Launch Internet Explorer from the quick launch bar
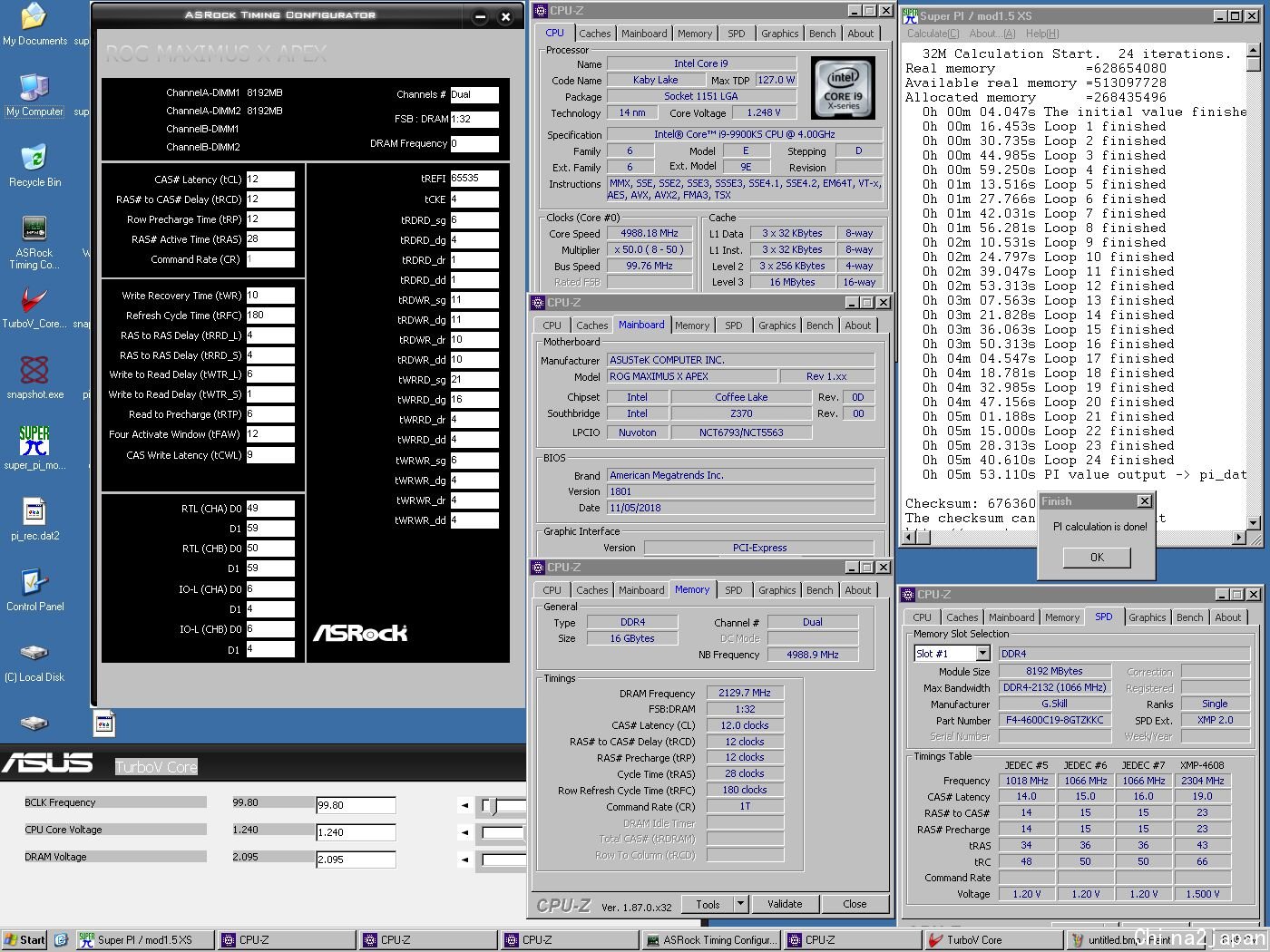The height and width of the screenshot is (952, 1270). [x=61, y=940]
